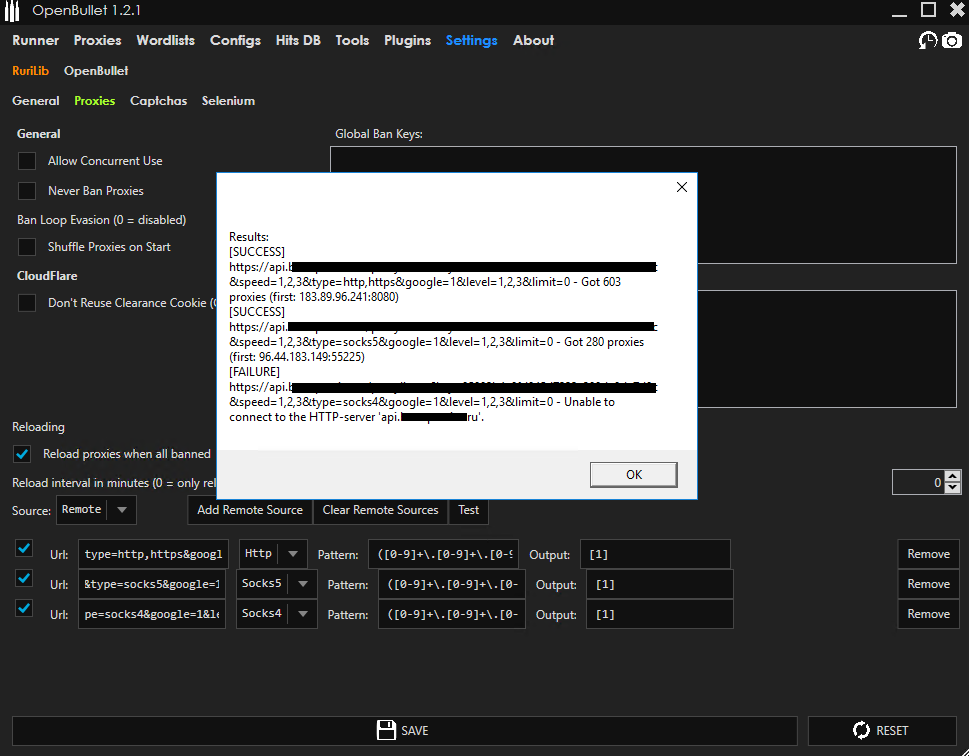
Task: Click the circular arrows icon on RESET
Action: click(862, 730)
